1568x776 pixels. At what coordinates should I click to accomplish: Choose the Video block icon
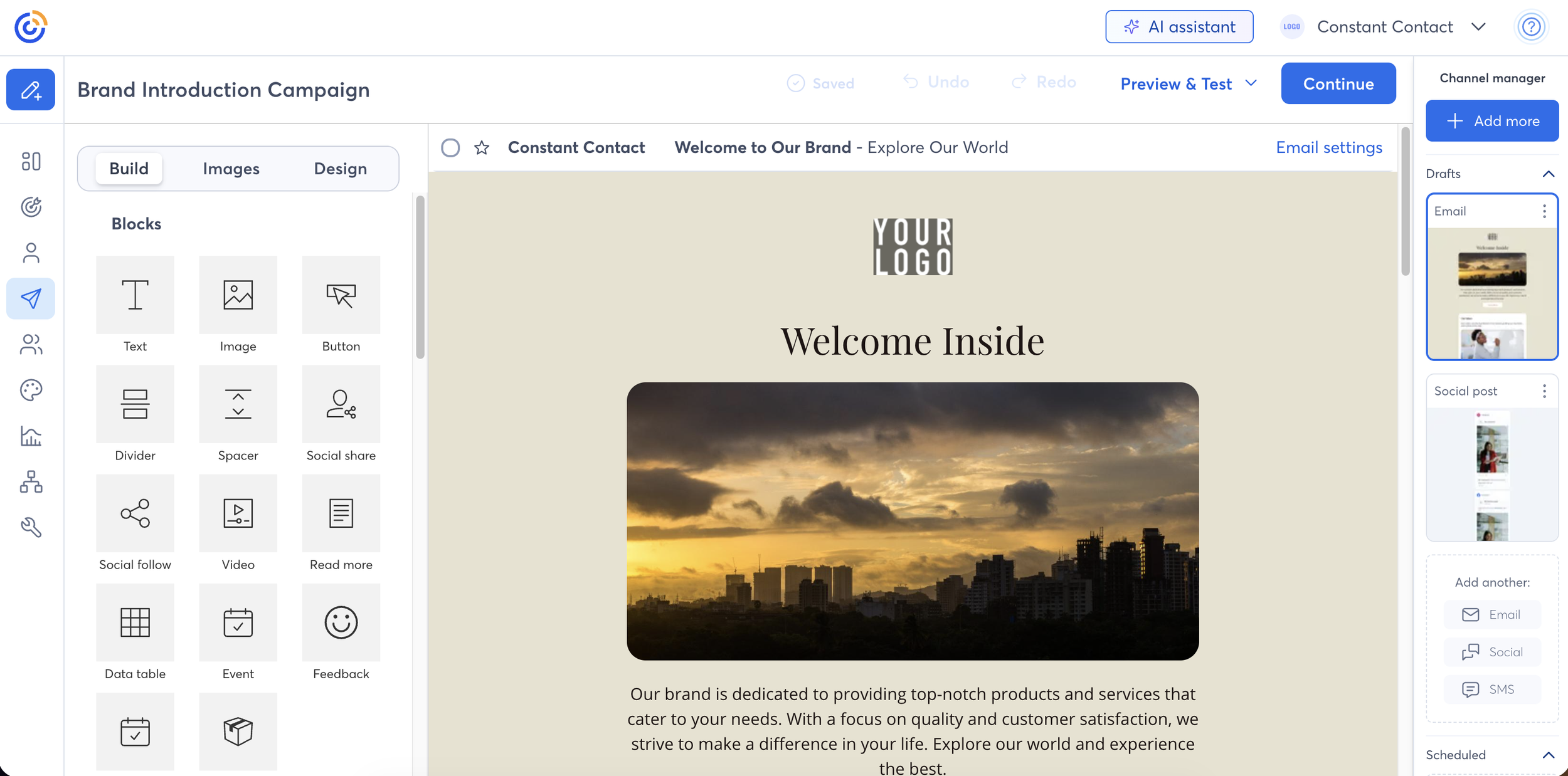[x=238, y=513]
